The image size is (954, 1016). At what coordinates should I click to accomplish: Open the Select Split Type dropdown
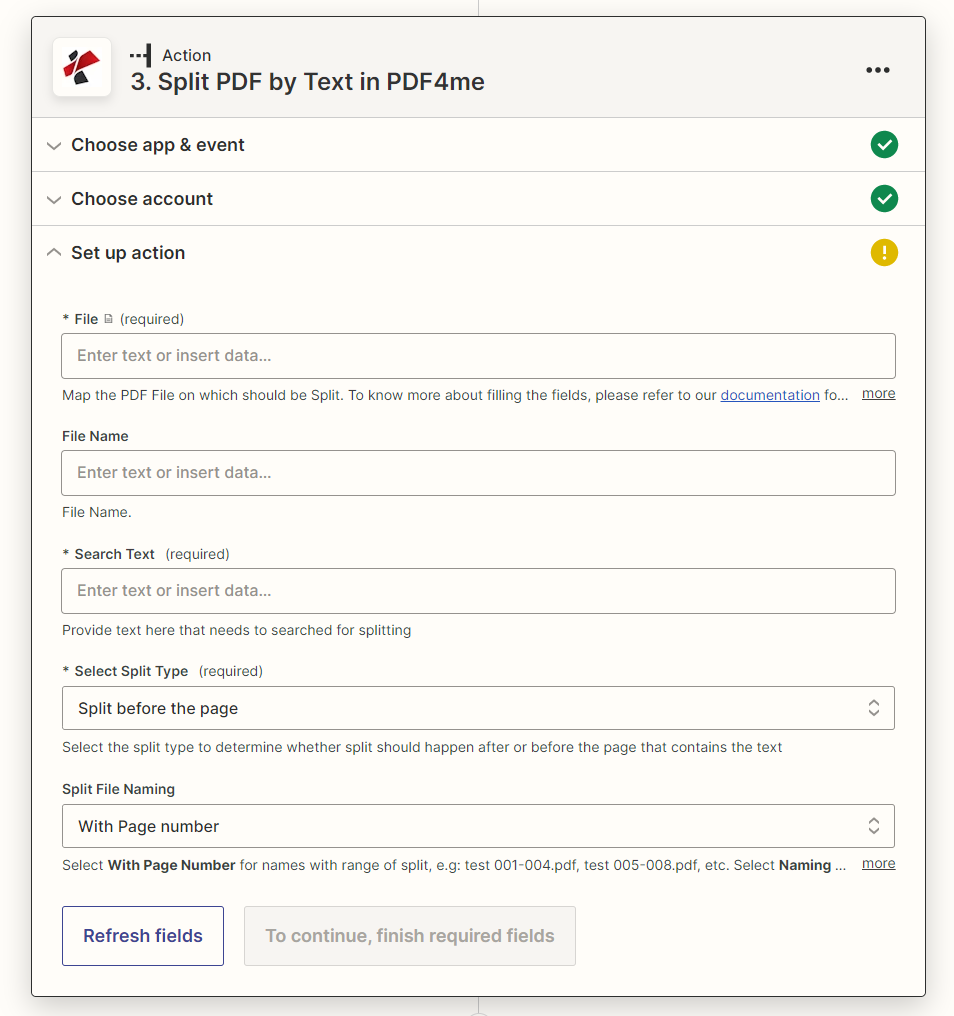click(x=478, y=708)
